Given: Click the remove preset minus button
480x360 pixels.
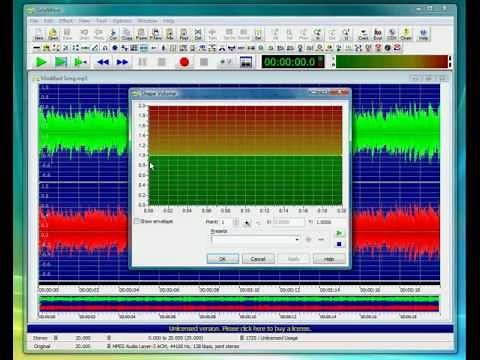Looking at the screenshot, I should click(321, 239).
